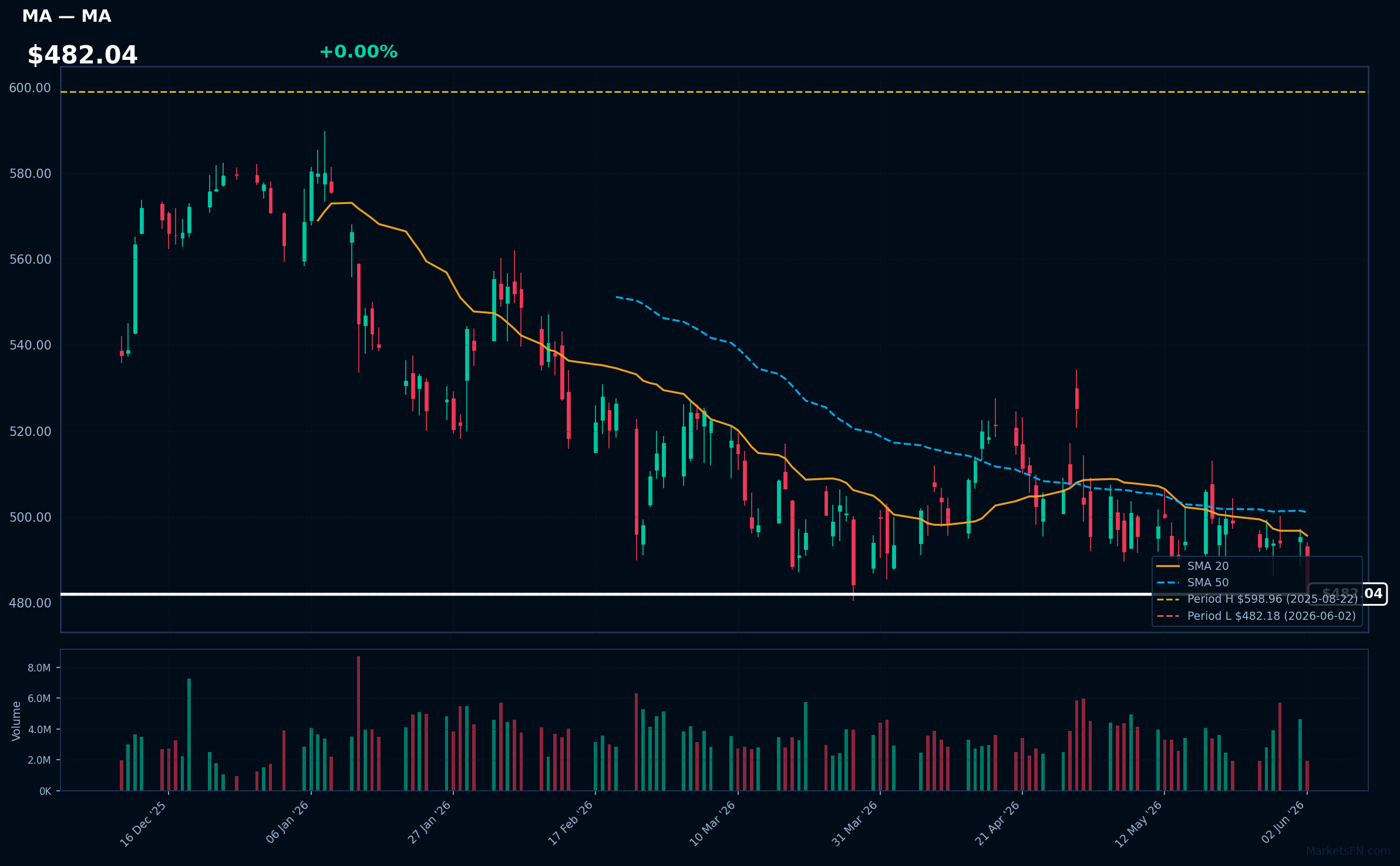Screen dimensions: 1400x866
Task: Click the "17 Feb '26" date label
Action: point(571,823)
